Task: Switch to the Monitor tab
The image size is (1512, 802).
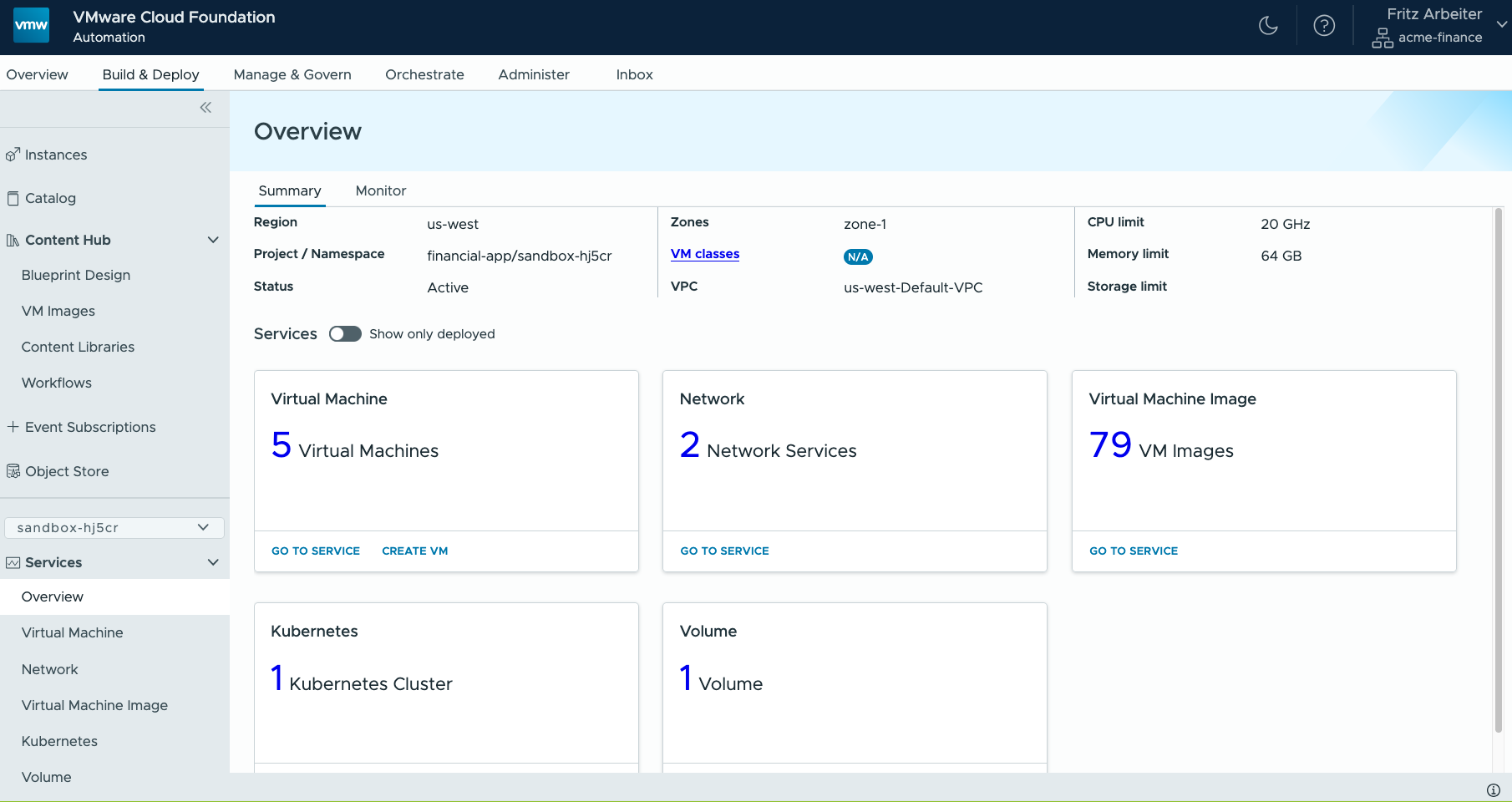Action: 380,190
